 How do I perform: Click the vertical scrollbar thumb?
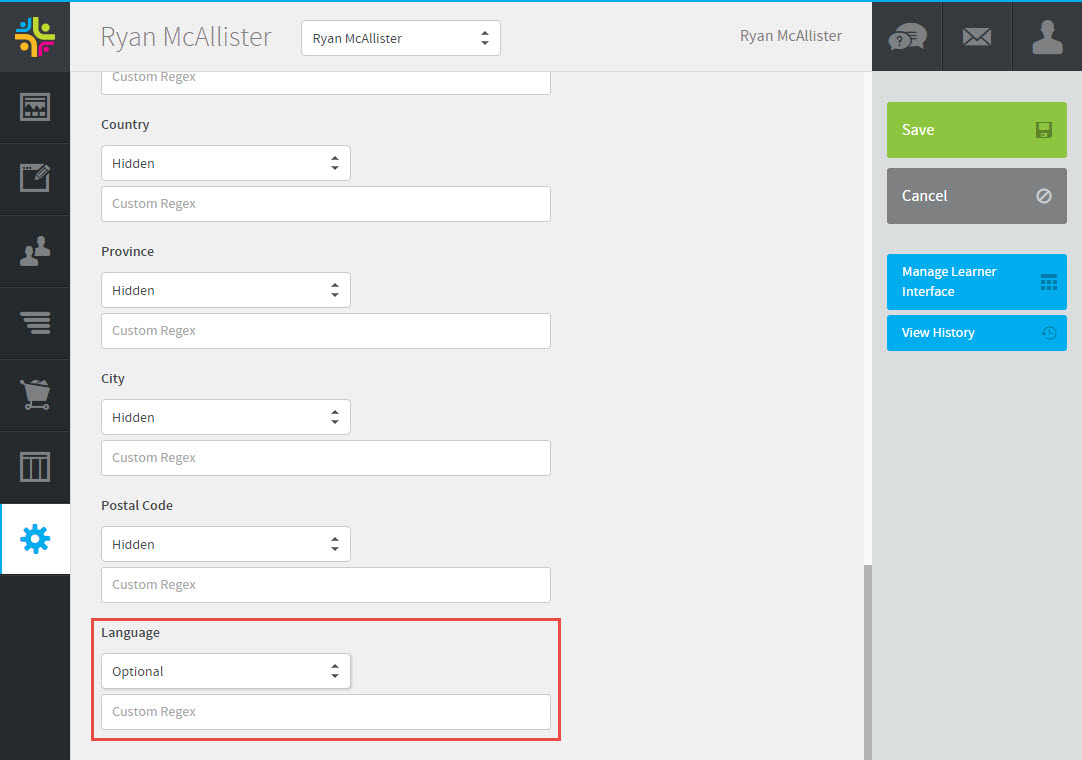coord(867,662)
